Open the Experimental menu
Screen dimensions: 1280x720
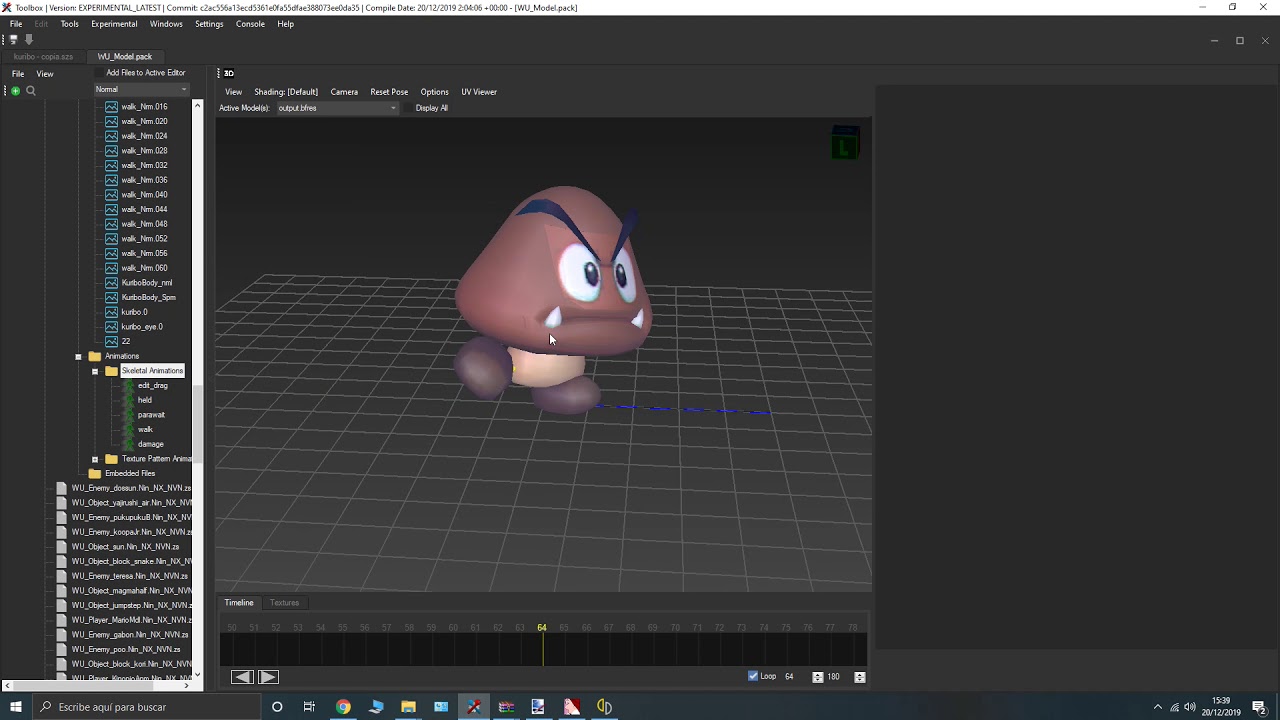point(114,24)
